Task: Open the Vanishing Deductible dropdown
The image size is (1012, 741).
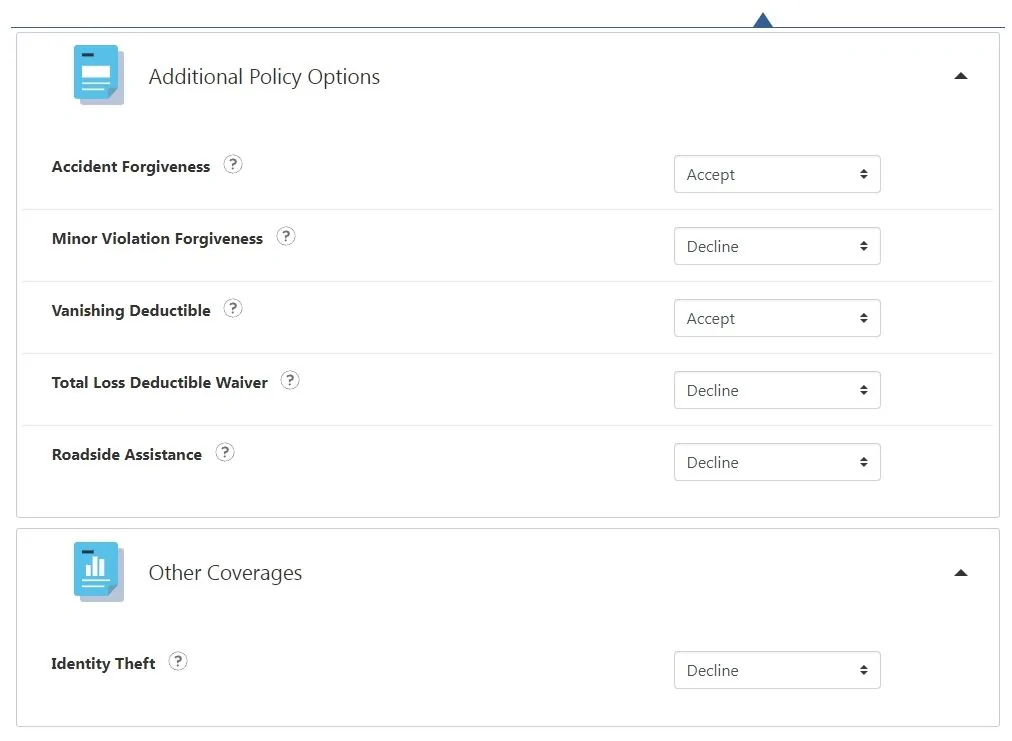Action: tap(777, 318)
